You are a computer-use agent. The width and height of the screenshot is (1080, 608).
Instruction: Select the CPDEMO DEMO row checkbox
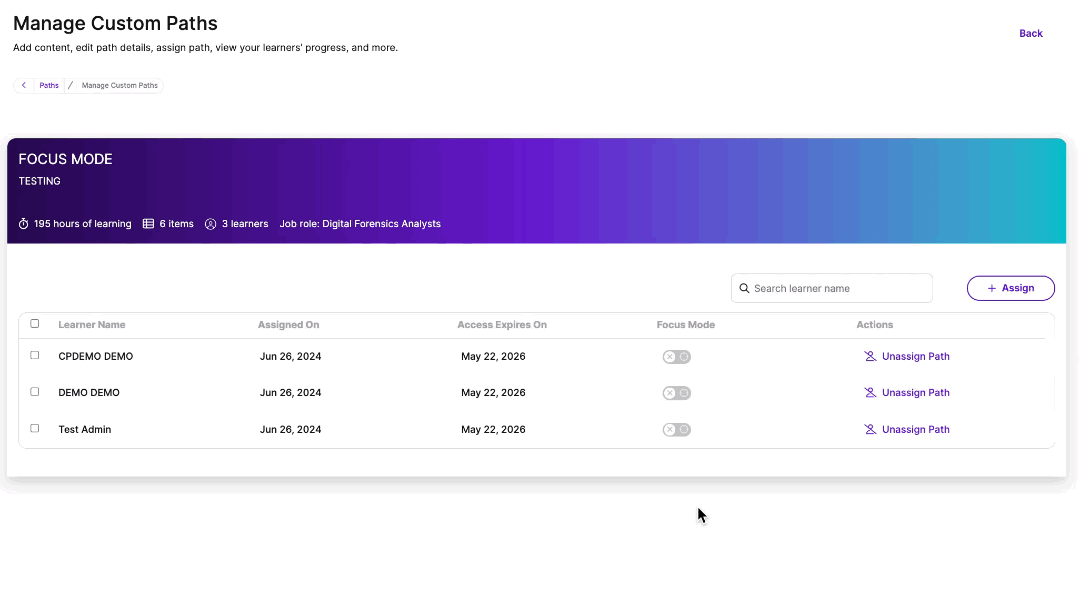pos(35,356)
